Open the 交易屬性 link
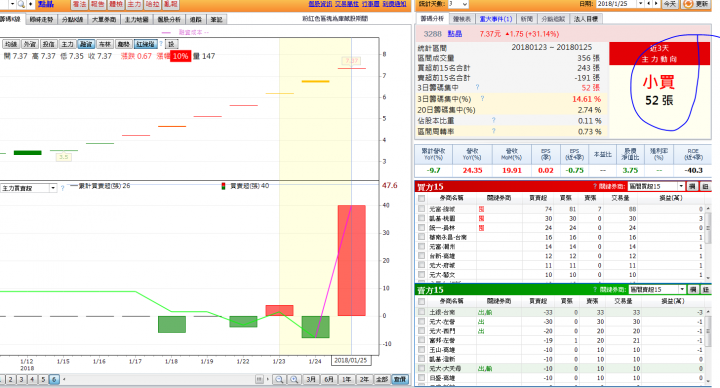720x388 pixels. tap(347, 4)
